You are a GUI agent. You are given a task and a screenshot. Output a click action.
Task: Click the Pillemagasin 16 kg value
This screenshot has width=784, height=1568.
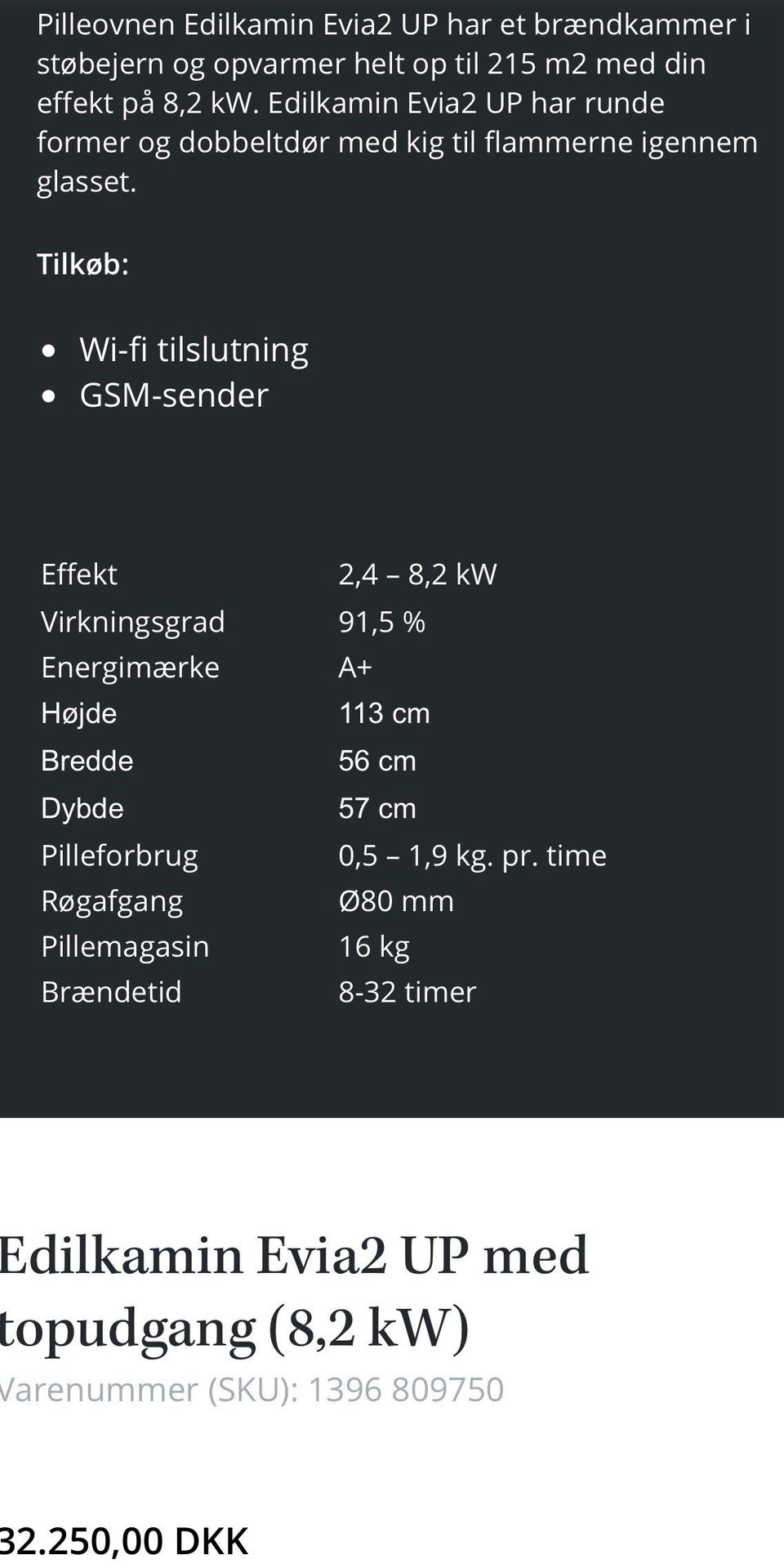(374, 946)
